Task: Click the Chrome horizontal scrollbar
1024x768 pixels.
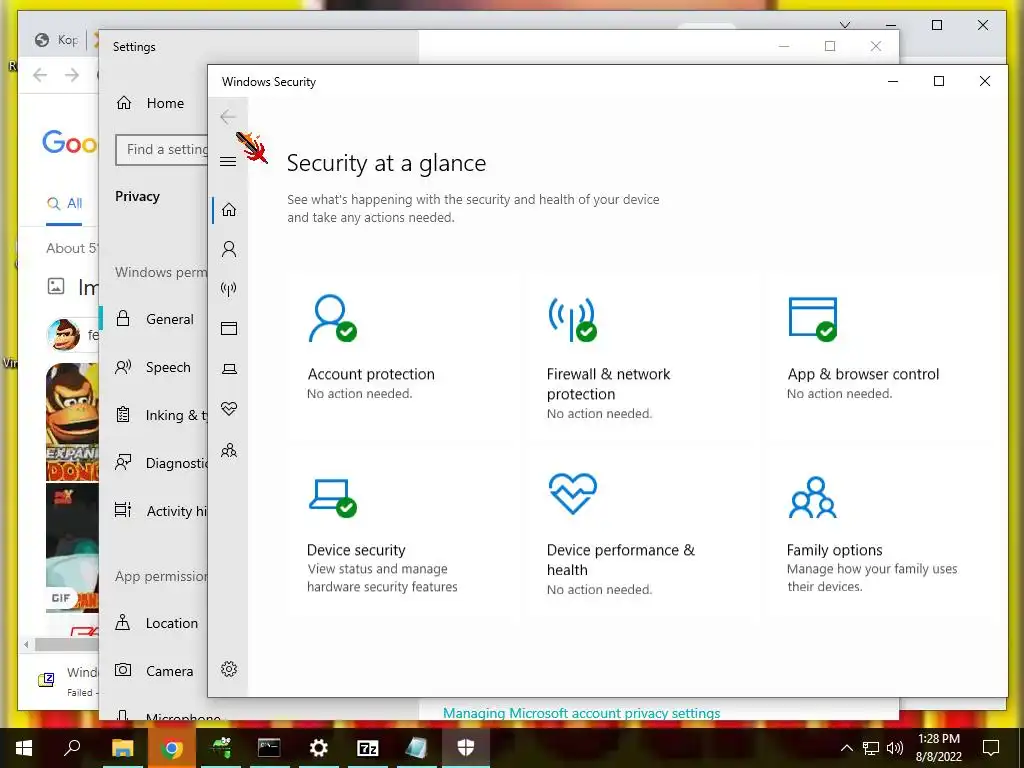Action: click(x=65, y=645)
